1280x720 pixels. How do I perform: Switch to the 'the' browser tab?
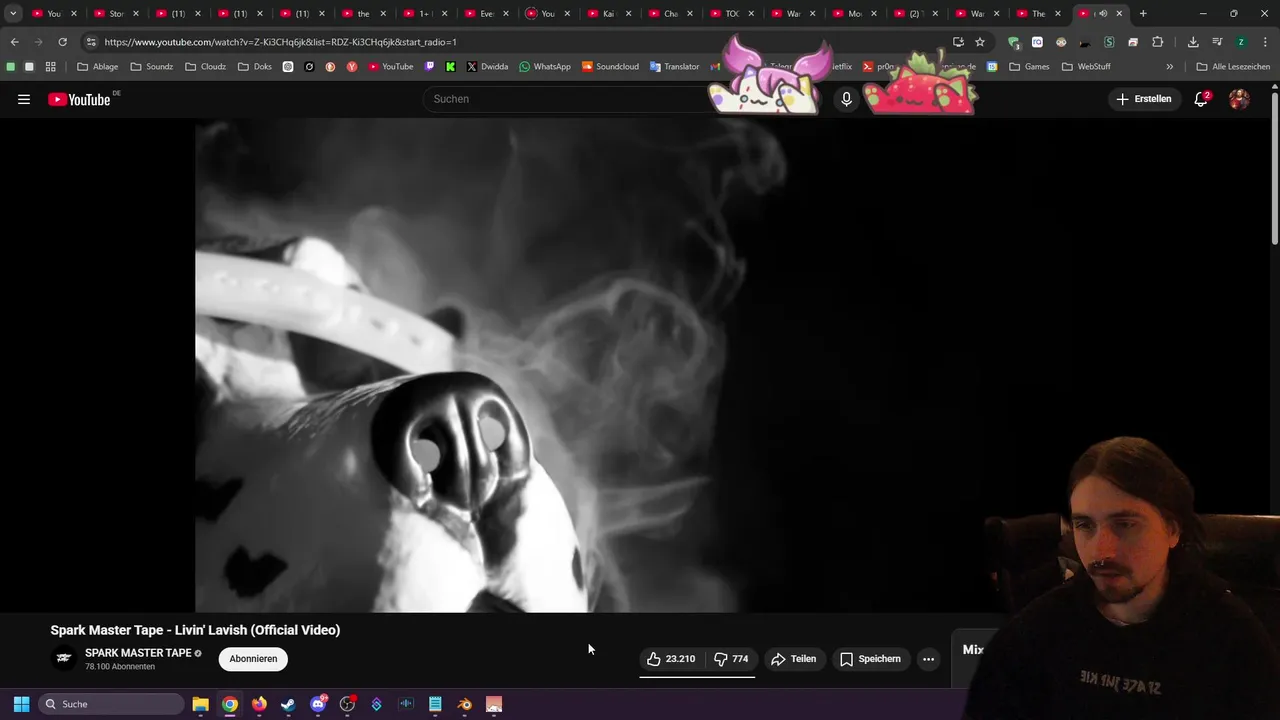point(364,14)
